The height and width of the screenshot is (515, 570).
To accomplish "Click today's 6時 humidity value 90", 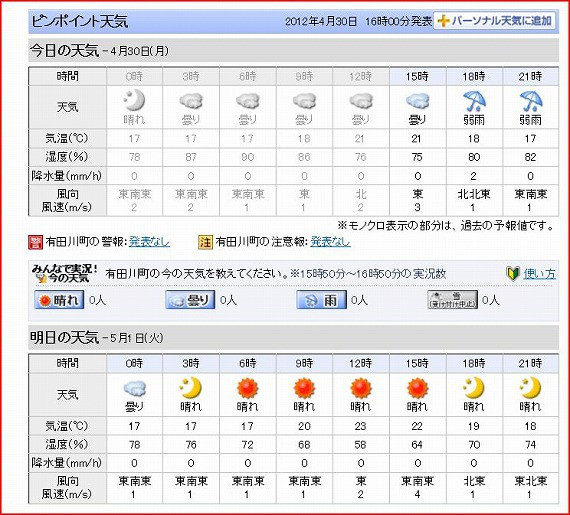I will (248, 157).
